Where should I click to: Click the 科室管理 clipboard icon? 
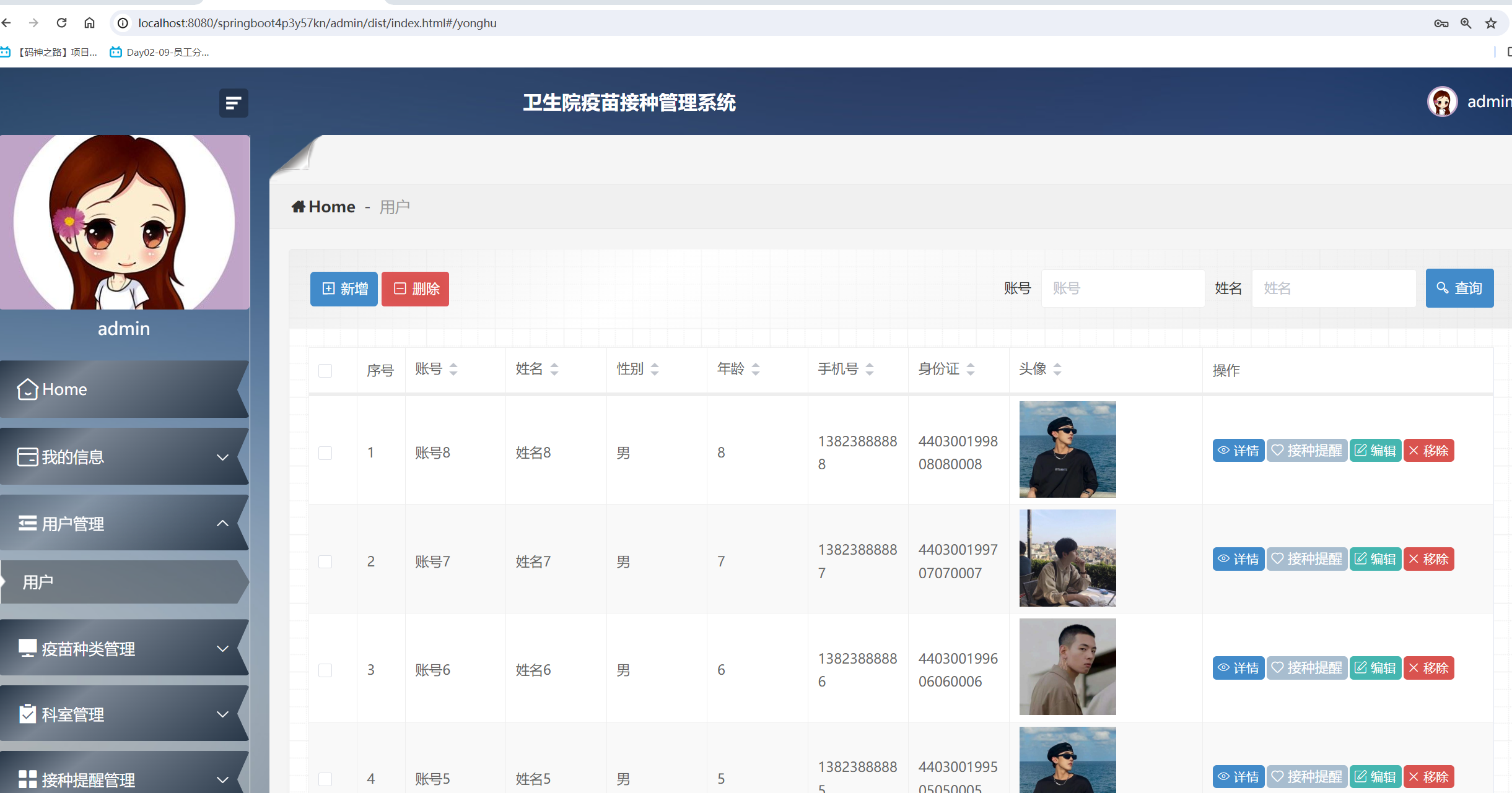coord(27,714)
